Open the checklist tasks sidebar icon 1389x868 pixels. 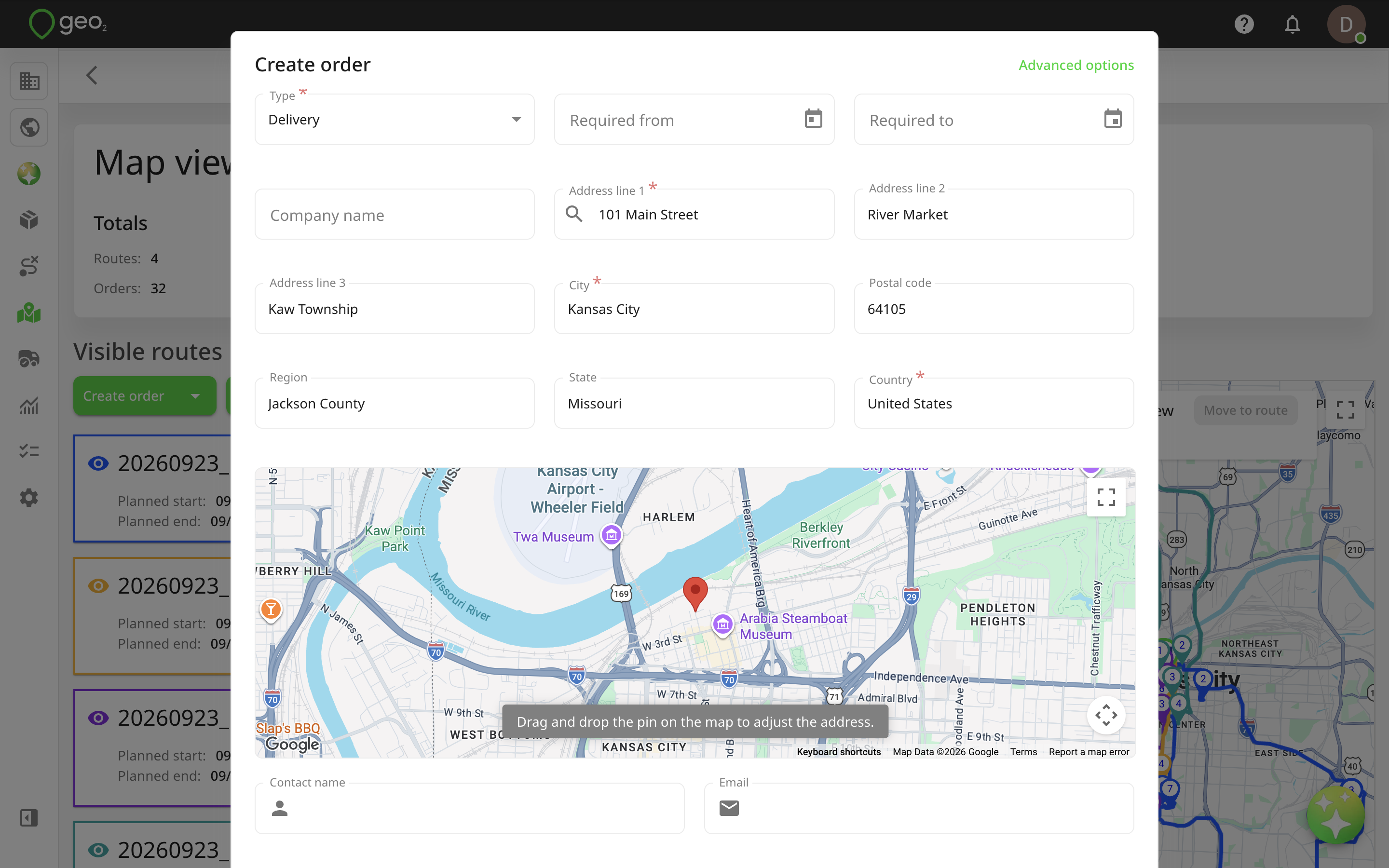pyautogui.click(x=29, y=451)
